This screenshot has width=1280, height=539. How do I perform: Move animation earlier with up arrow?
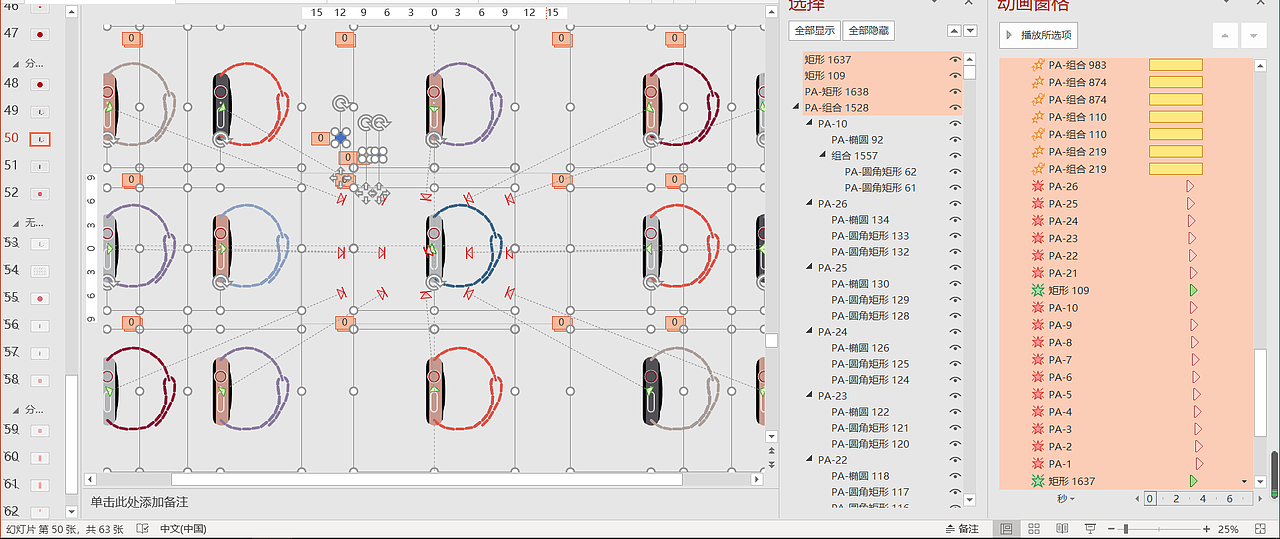1225,36
